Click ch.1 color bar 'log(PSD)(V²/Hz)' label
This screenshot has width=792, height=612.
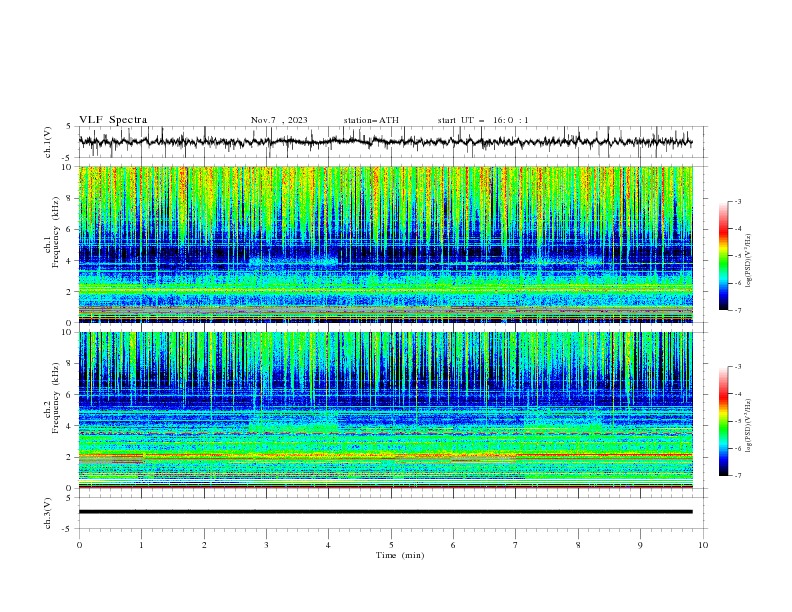[749, 261]
